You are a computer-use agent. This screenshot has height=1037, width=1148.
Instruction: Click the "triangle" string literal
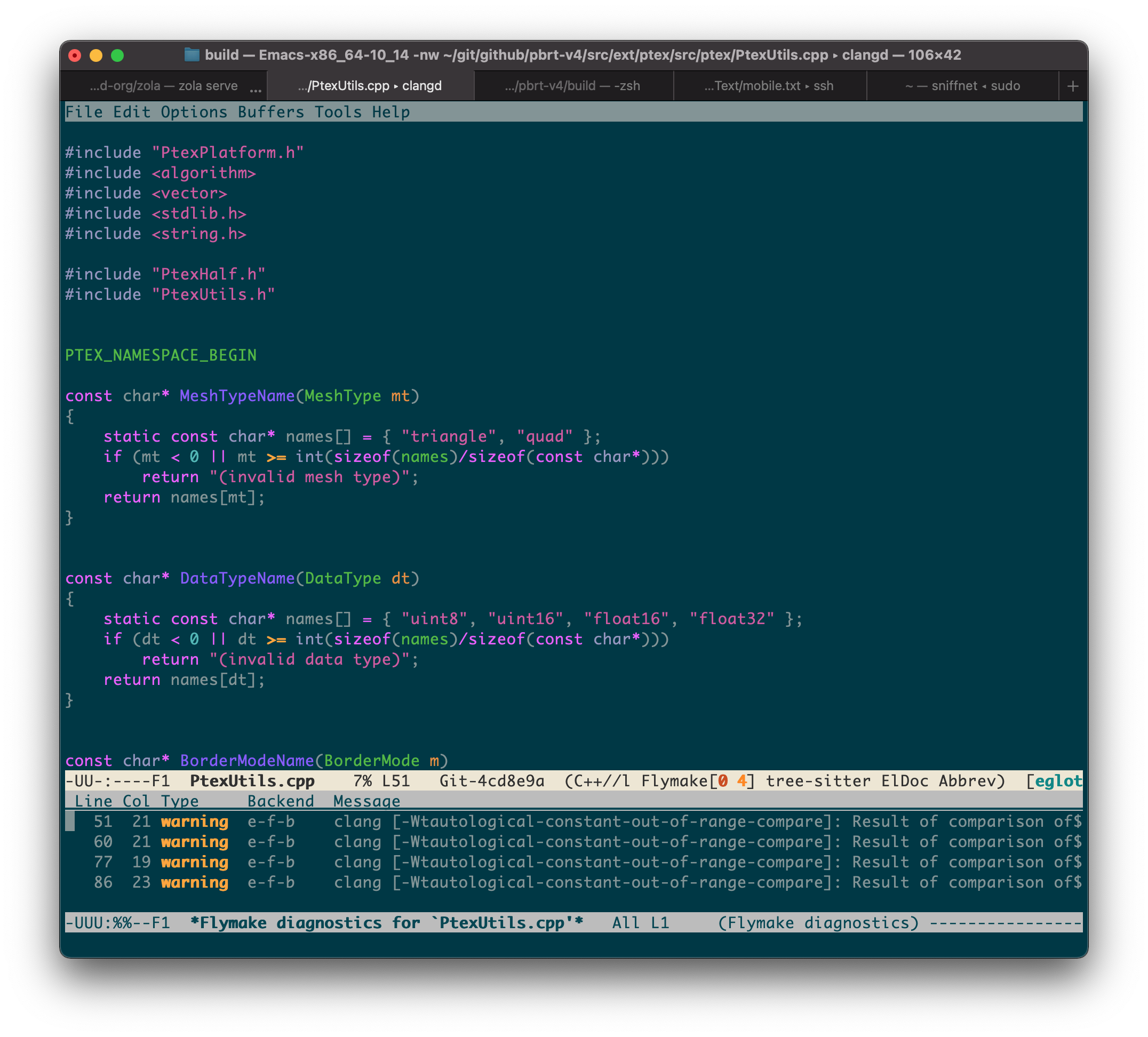pyautogui.click(x=449, y=436)
